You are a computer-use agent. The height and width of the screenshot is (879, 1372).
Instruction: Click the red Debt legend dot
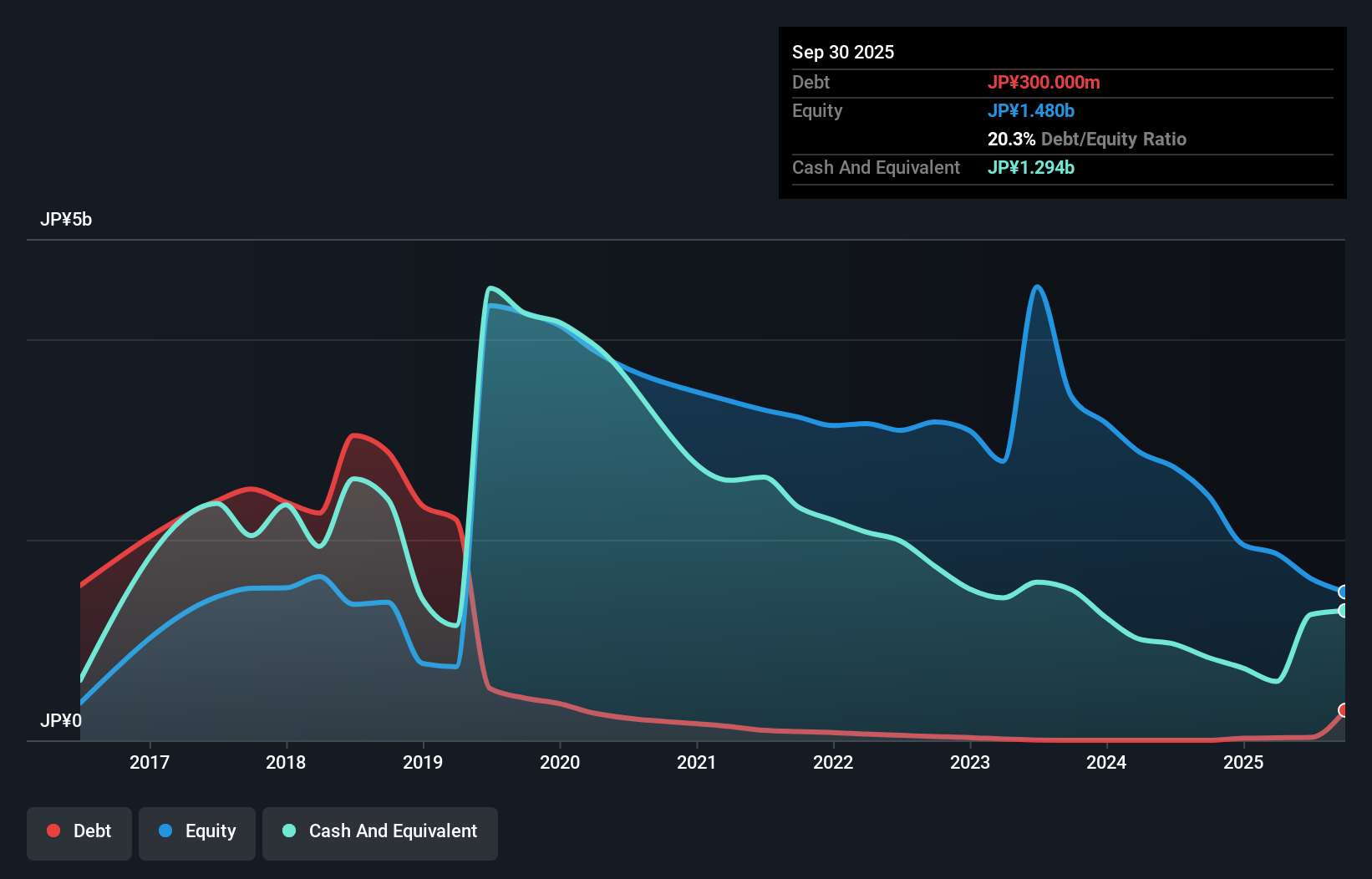click(53, 830)
